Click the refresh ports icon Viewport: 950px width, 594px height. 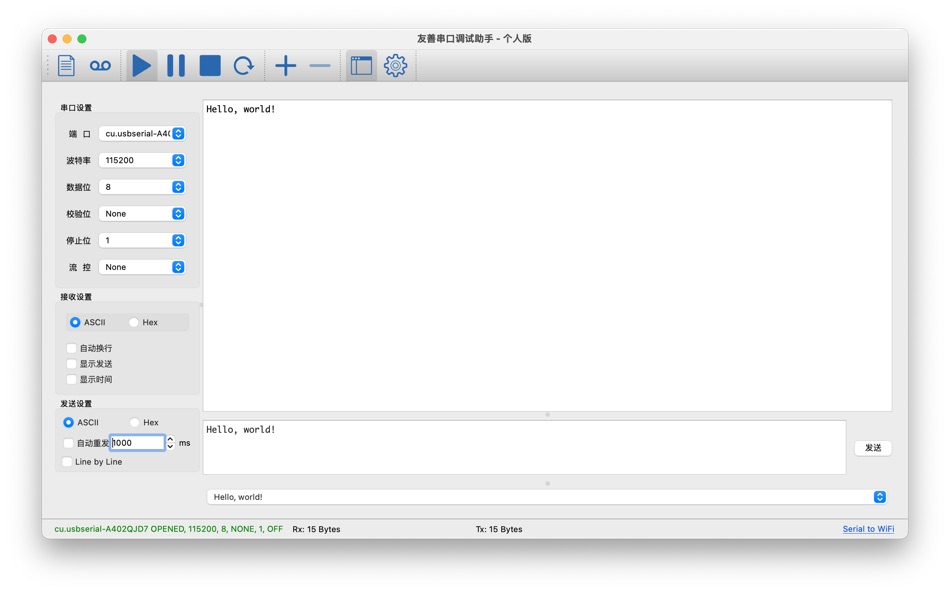click(x=243, y=65)
